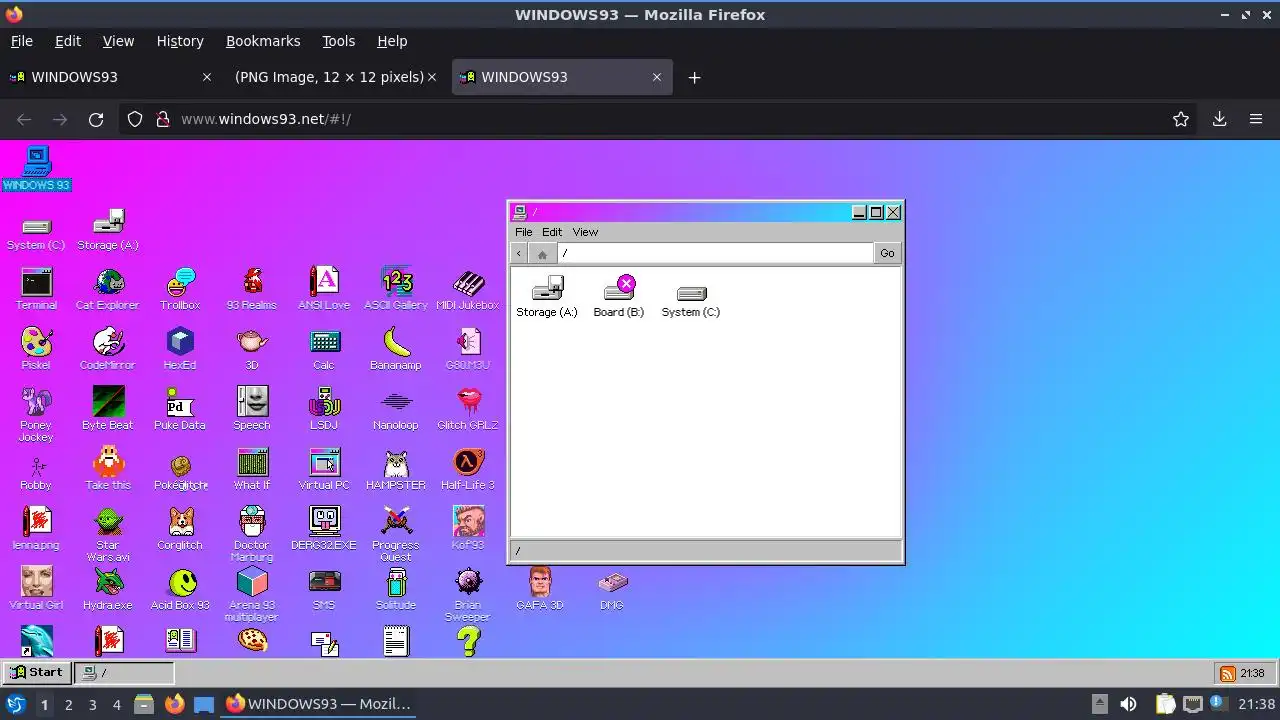Open the Storage (A:) desktop shortcut

click(x=108, y=231)
